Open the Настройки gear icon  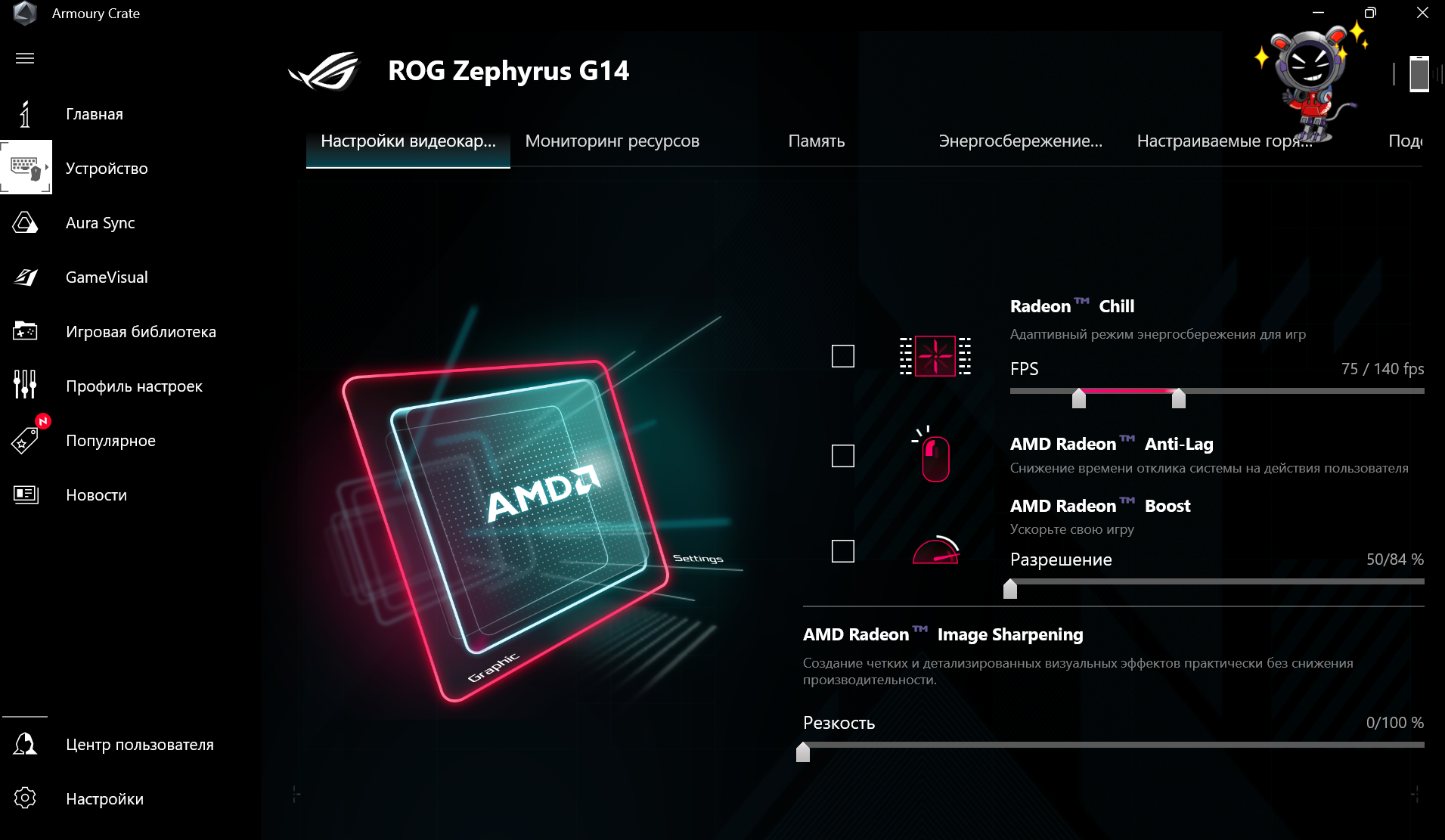(25, 798)
